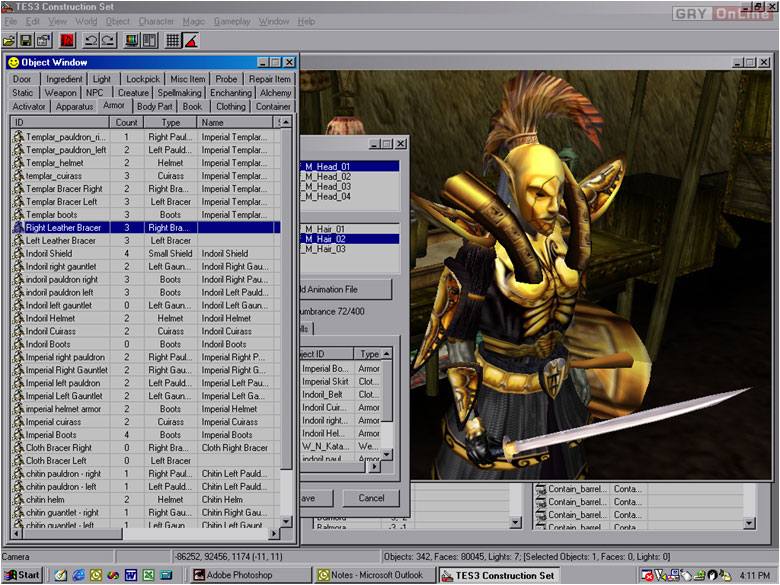780x585 pixels.
Task: Click the inventory list scrollbar down arrow
Action: [x=387, y=454]
